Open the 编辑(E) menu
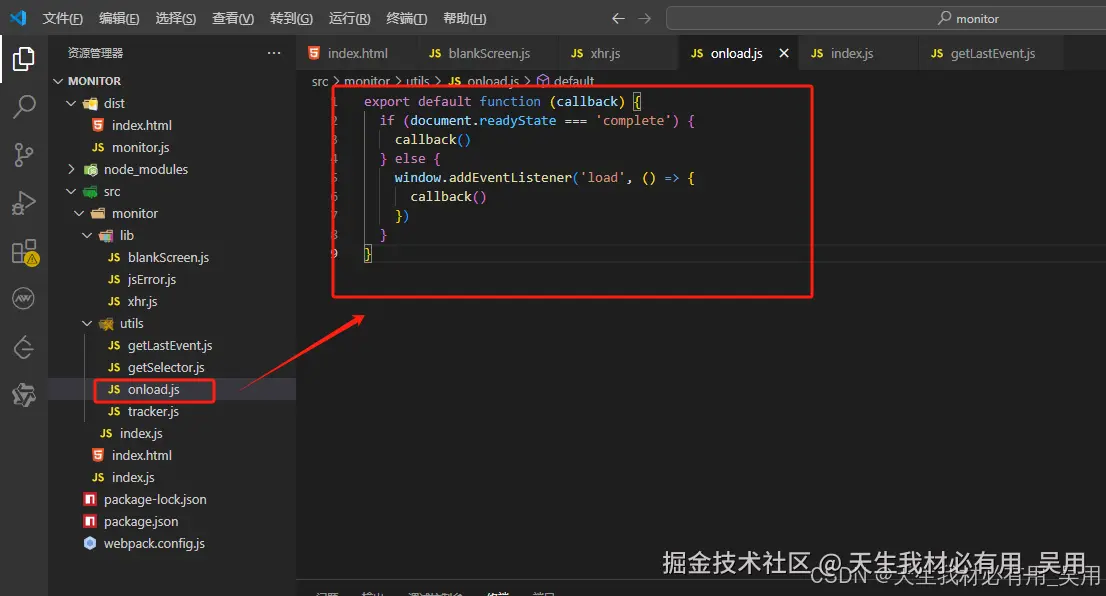The width and height of the screenshot is (1106, 596). (x=118, y=18)
